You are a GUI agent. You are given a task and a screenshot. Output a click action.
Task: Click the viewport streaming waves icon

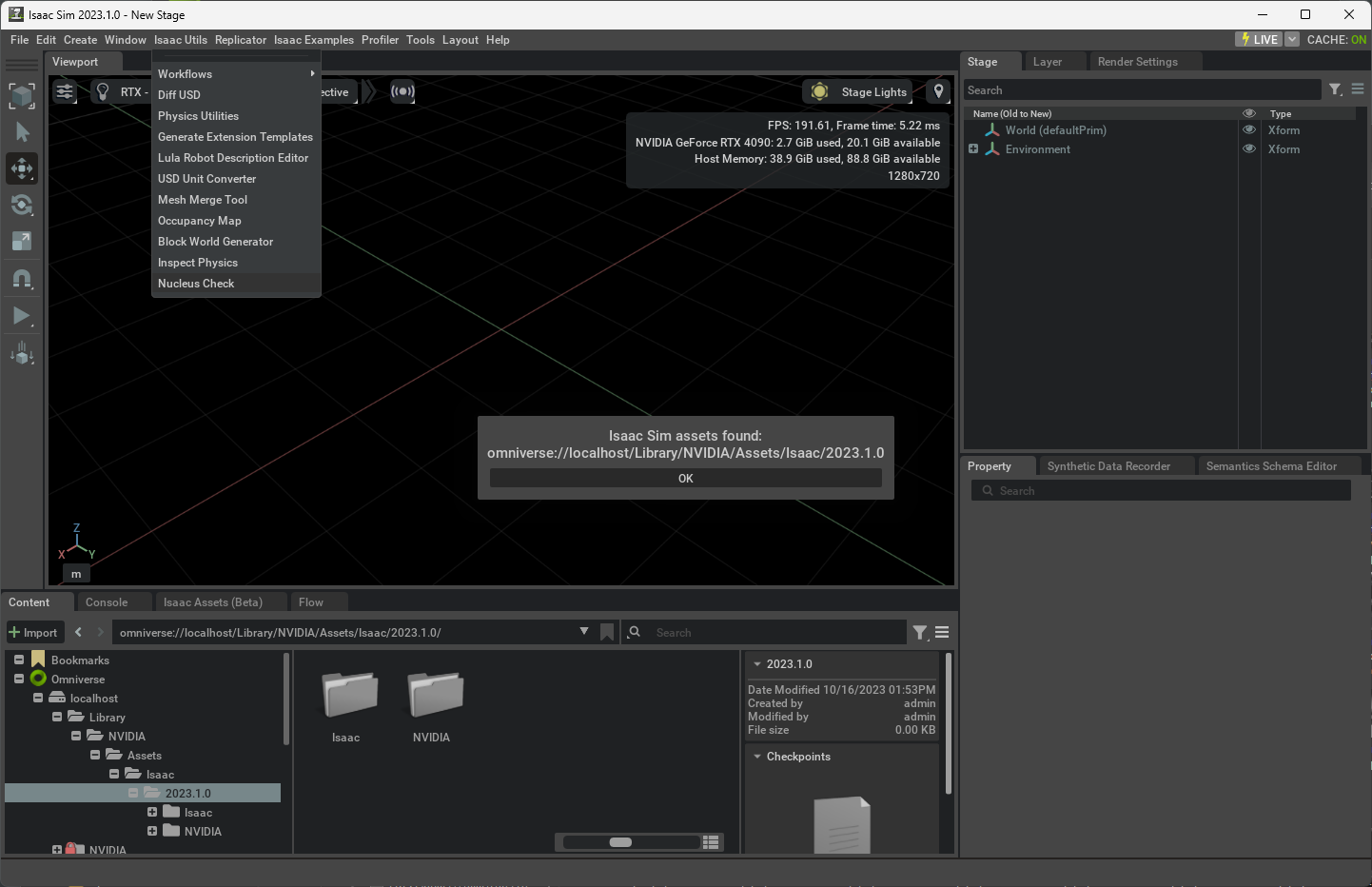click(402, 92)
